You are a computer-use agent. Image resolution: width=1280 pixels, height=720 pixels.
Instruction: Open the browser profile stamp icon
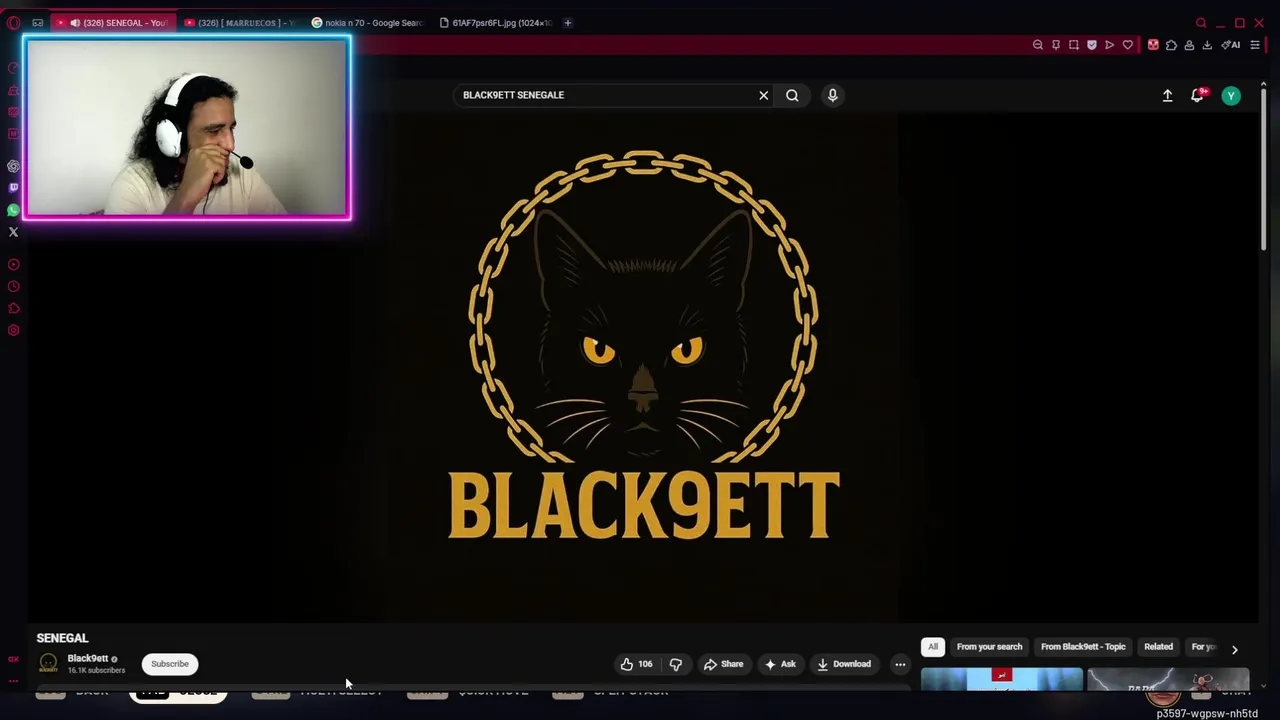[x=1189, y=45]
